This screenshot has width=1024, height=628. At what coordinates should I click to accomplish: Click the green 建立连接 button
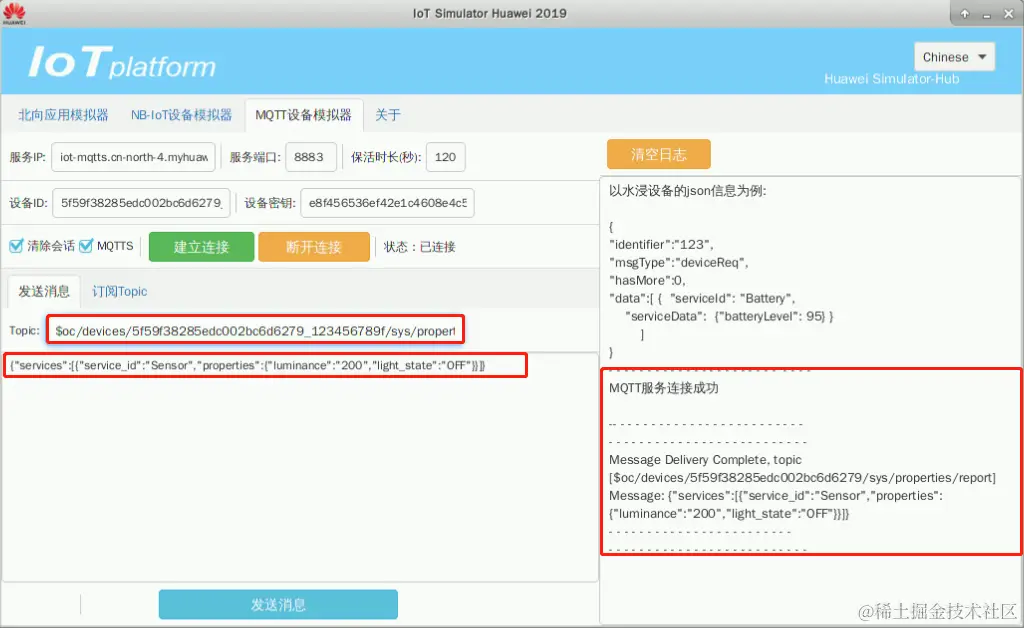pos(201,247)
